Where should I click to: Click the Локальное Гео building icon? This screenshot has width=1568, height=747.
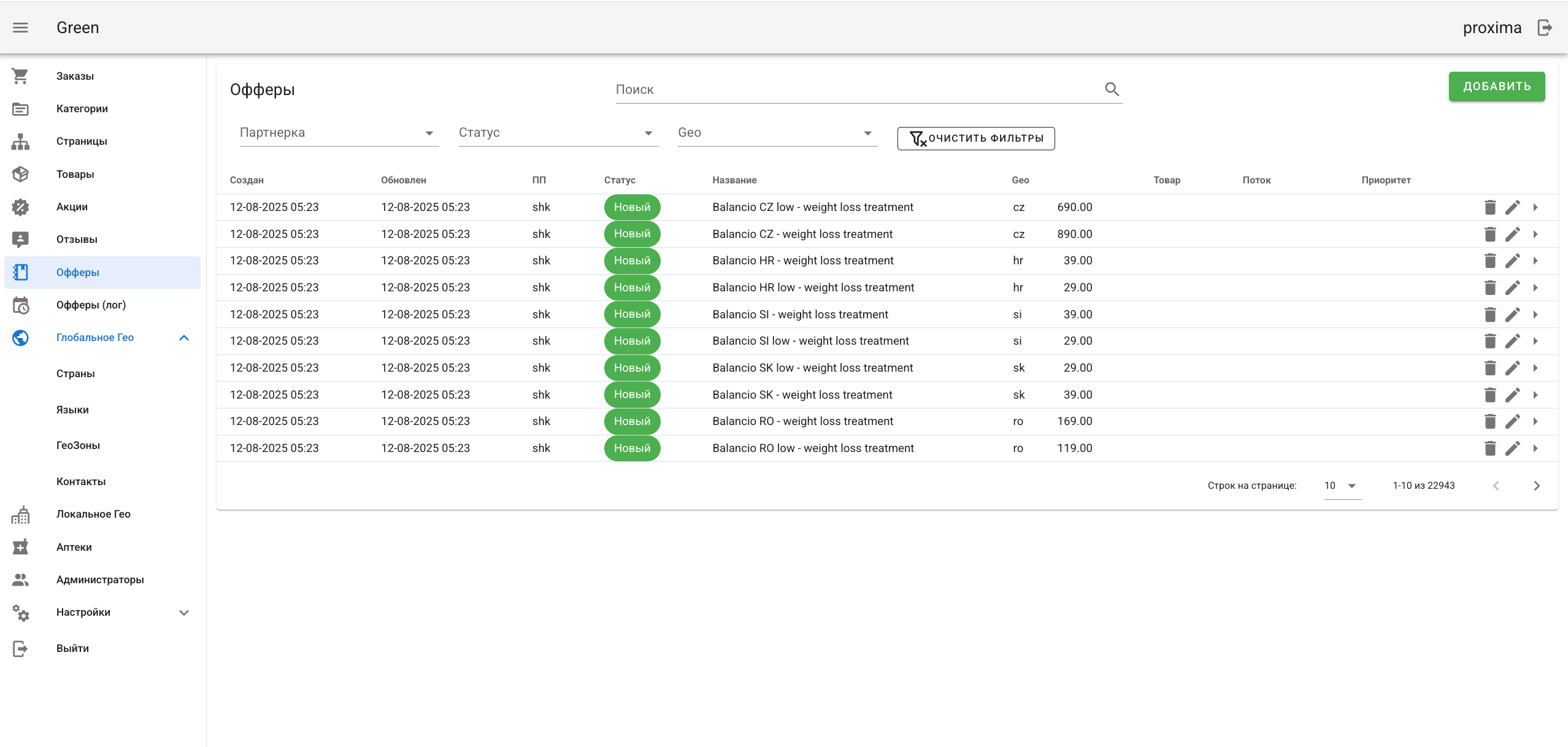click(20, 515)
